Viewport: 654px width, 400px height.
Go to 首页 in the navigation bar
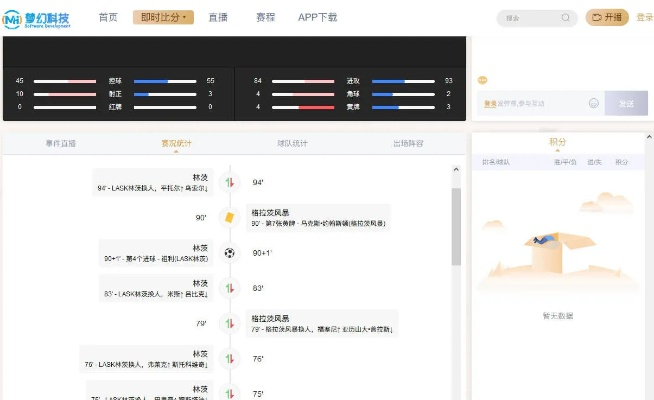tap(108, 17)
